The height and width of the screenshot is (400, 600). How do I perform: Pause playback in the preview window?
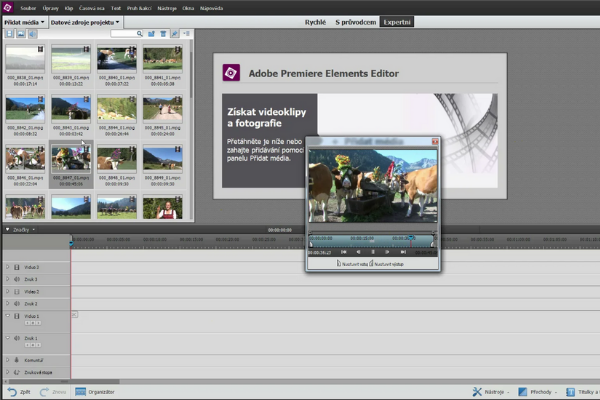click(373, 252)
